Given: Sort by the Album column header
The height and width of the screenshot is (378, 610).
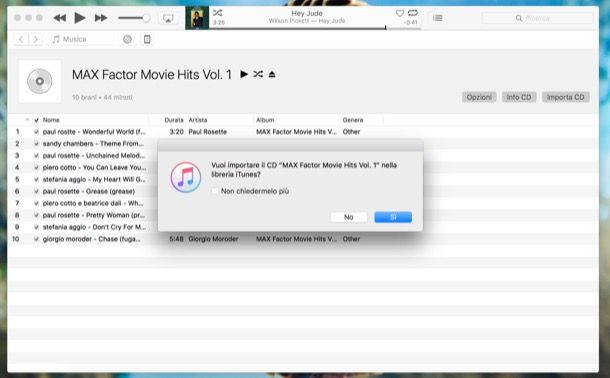Looking at the screenshot, I should coord(265,120).
